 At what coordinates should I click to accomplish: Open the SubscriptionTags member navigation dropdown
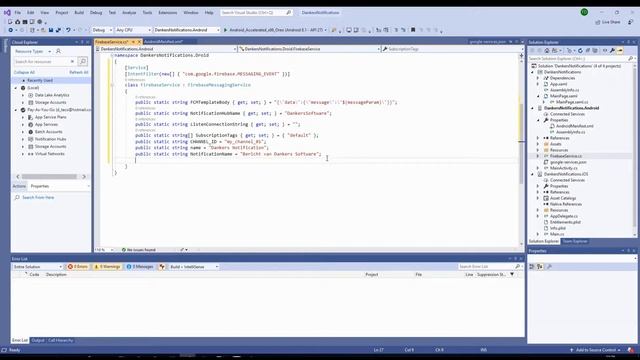pyautogui.click(x=451, y=49)
